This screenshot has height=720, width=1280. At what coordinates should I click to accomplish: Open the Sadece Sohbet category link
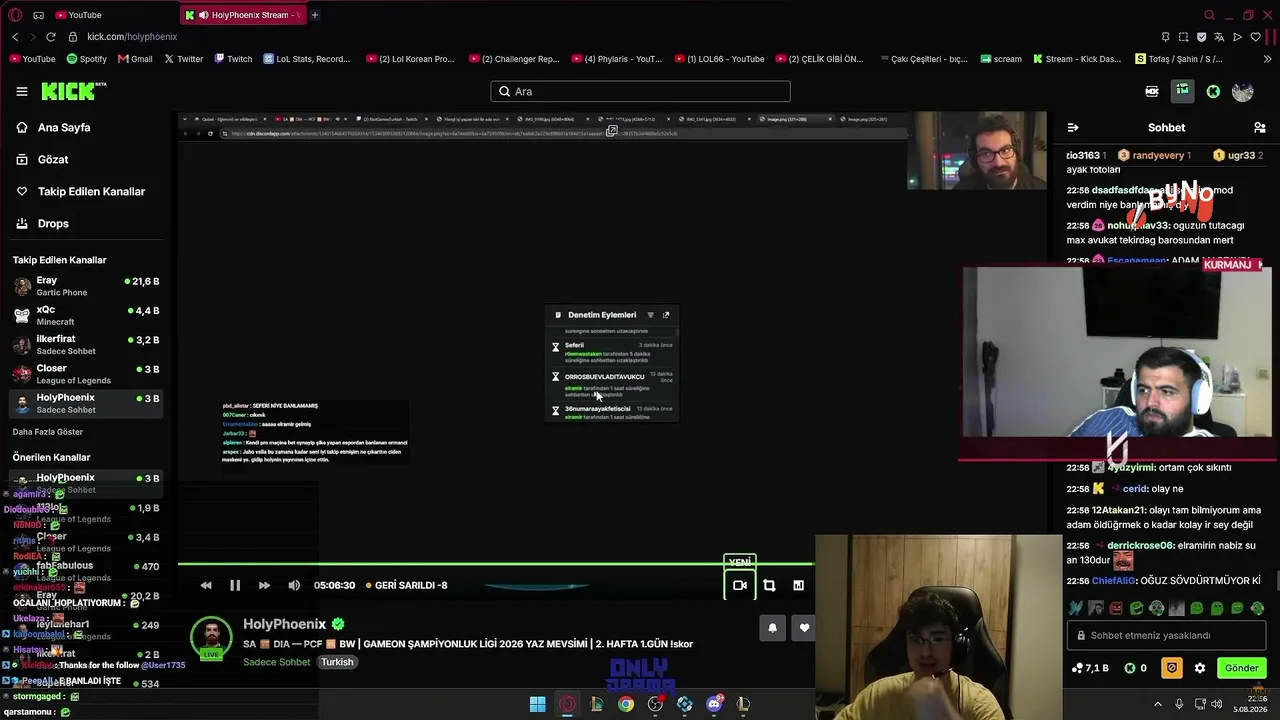(x=277, y=662)
